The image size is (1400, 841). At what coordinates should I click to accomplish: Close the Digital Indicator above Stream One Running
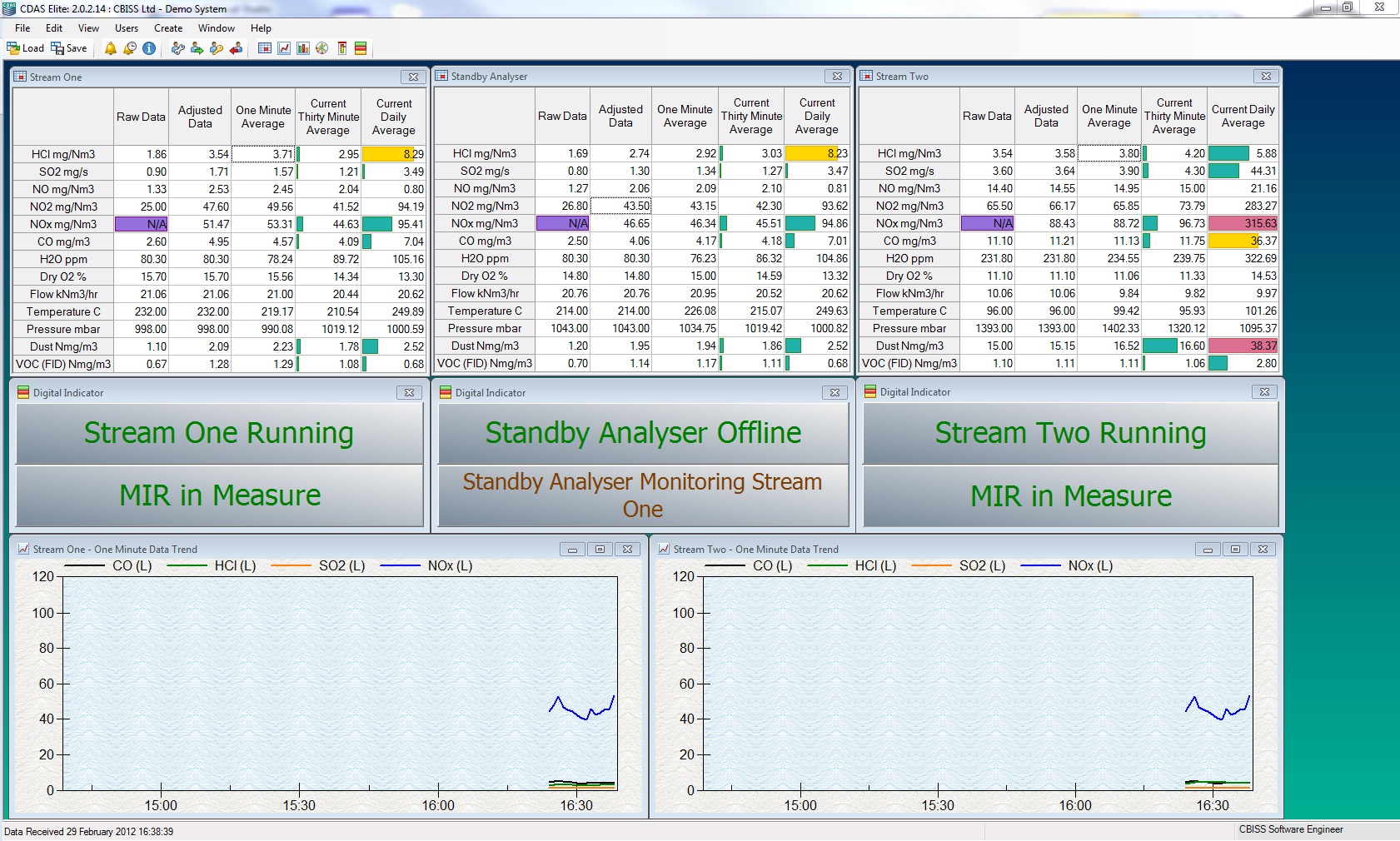click(x=409, y=392)
